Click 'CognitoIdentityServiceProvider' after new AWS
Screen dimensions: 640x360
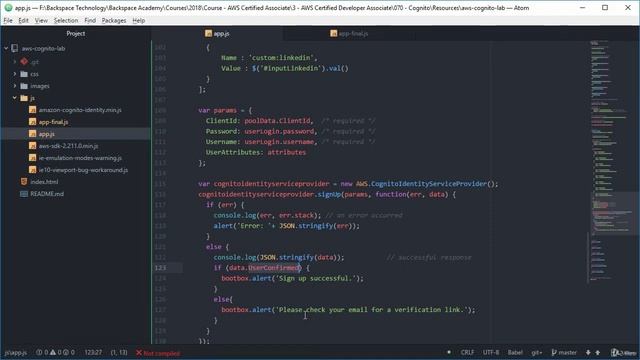(x=429, y=184)
